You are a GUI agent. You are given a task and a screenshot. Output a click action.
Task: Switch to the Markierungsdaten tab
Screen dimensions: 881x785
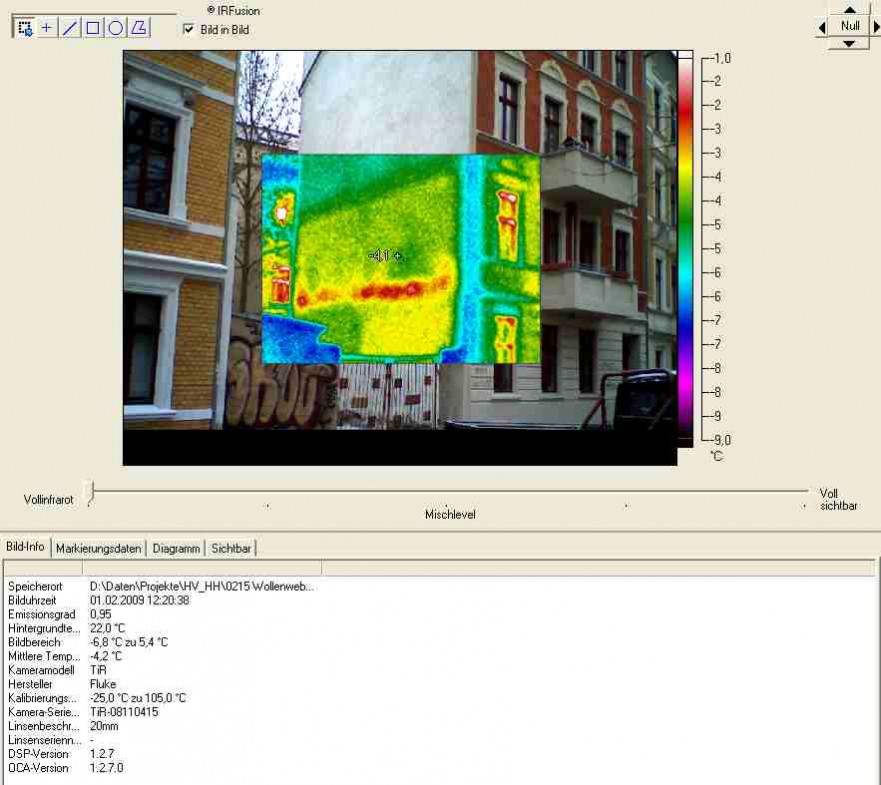(x=98, y=548)
